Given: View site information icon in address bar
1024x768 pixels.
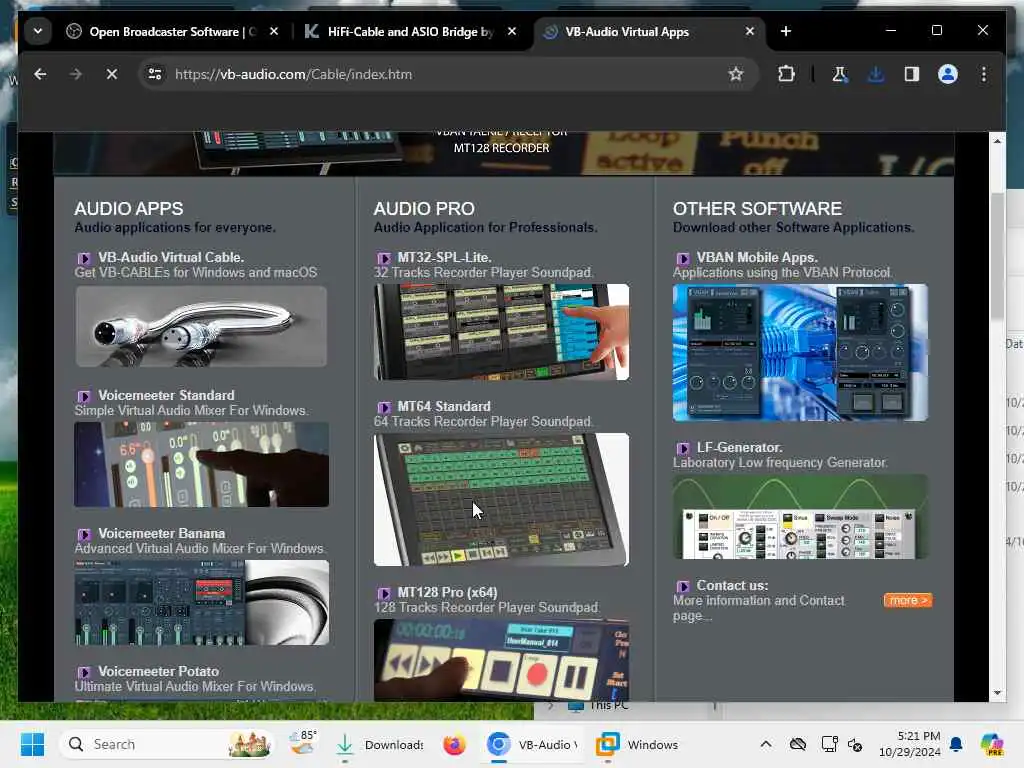Looking at the screenshot, I should tap(155, 74).
